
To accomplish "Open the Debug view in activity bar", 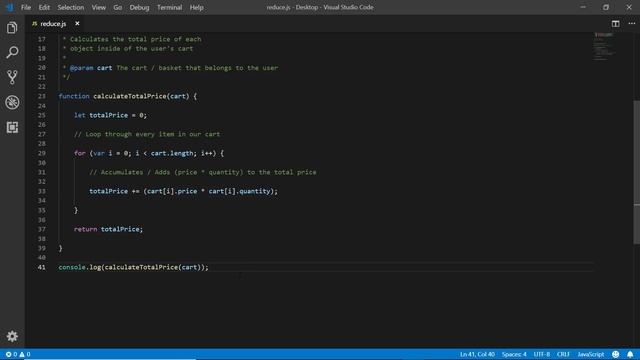I will (12, 102).
